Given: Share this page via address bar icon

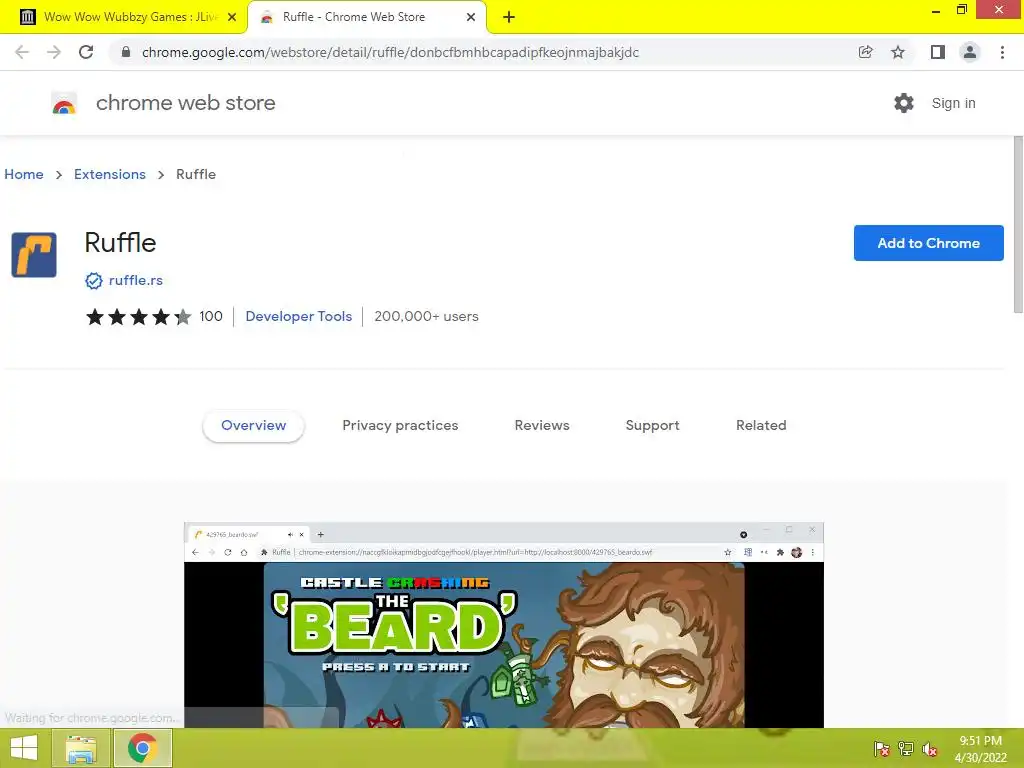Looking at the screenshot, I should click(866, 52).
